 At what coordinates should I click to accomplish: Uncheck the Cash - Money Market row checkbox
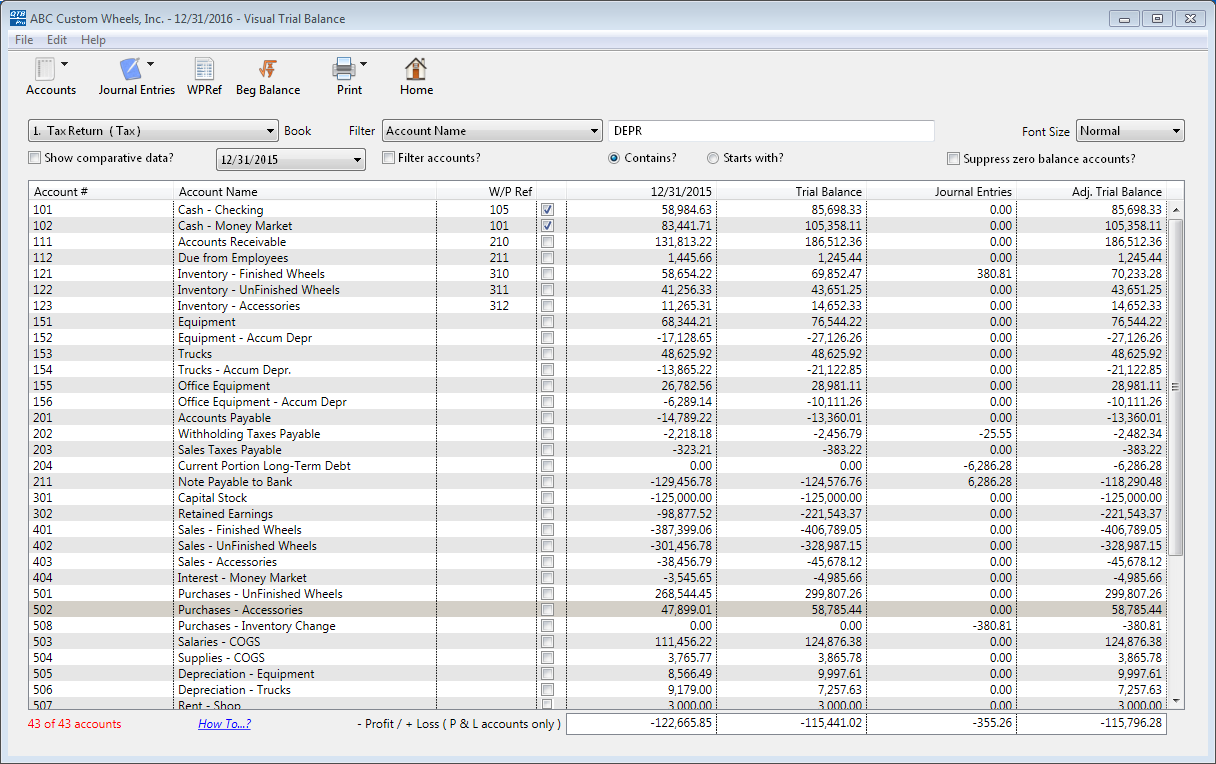547,226
